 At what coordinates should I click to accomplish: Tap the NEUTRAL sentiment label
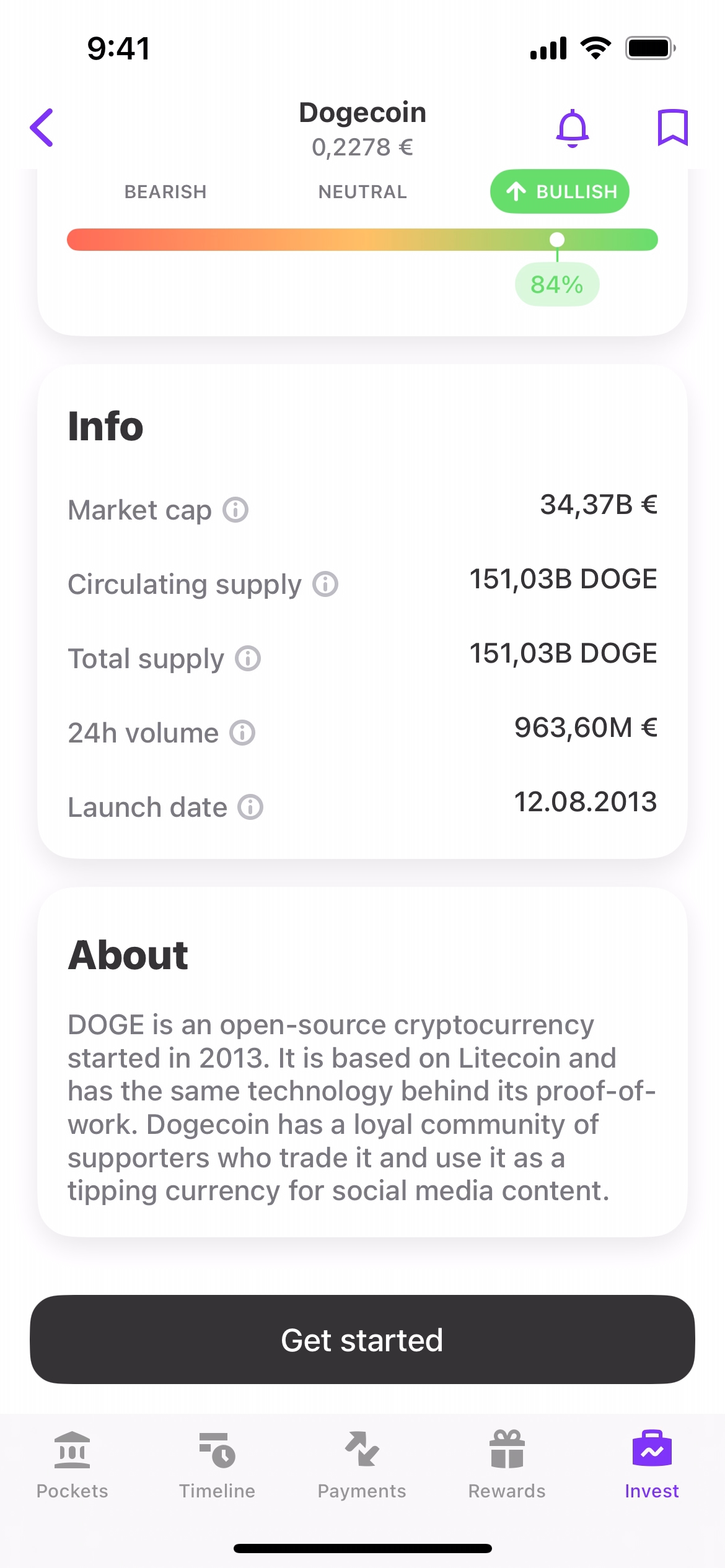coord(362,192)
